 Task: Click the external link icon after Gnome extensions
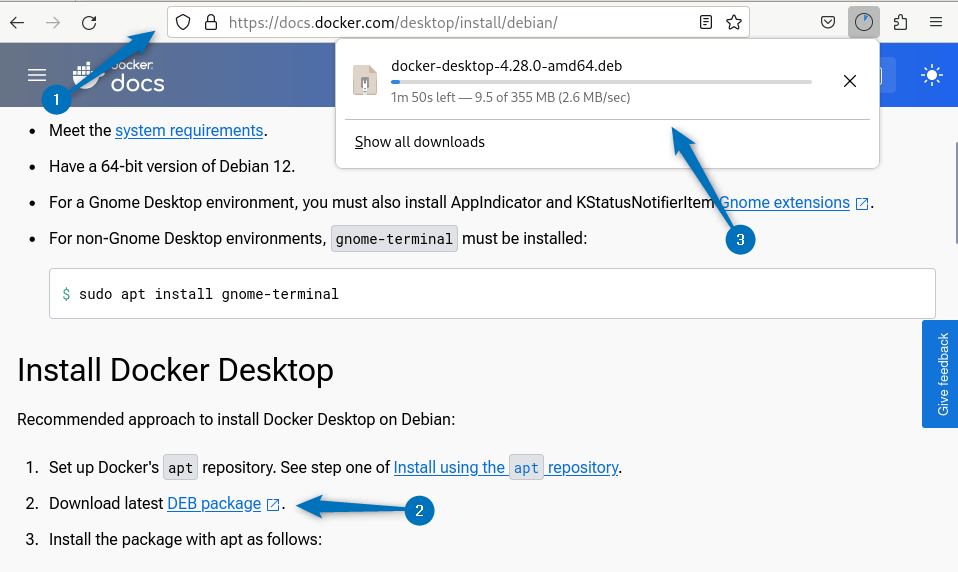coord(861,204)
